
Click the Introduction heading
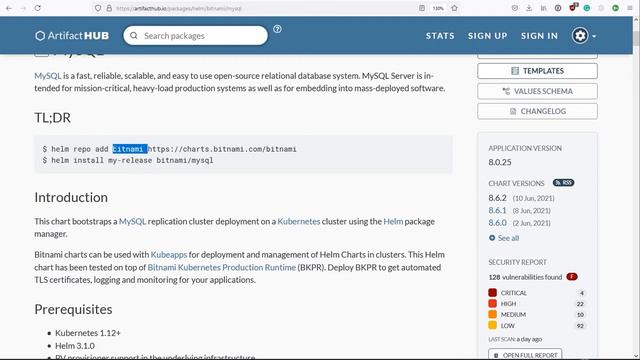71,198
